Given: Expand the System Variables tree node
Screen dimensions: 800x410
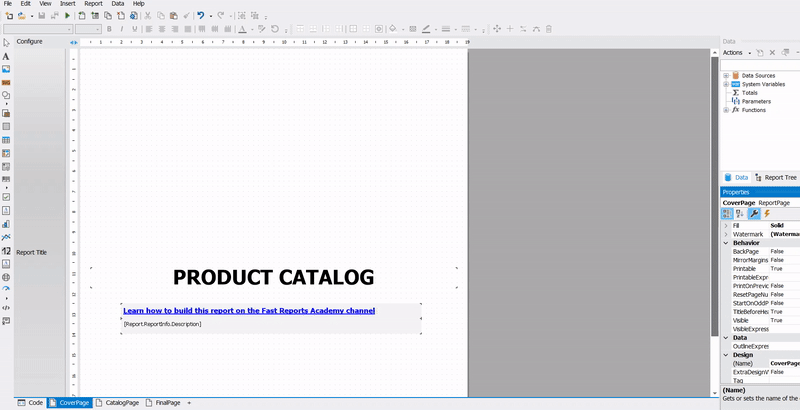Looking at the screenshot, I should 725,84.
